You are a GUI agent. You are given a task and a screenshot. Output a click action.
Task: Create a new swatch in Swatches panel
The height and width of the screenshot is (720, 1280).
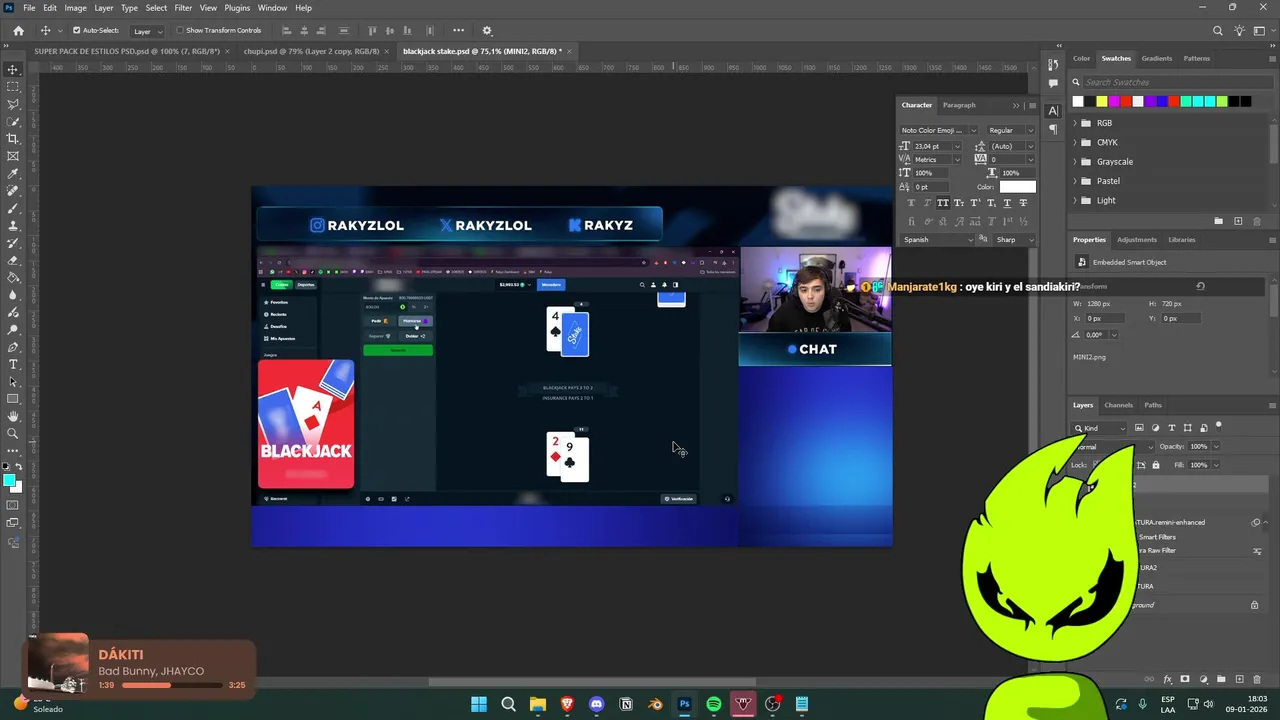1238,221
